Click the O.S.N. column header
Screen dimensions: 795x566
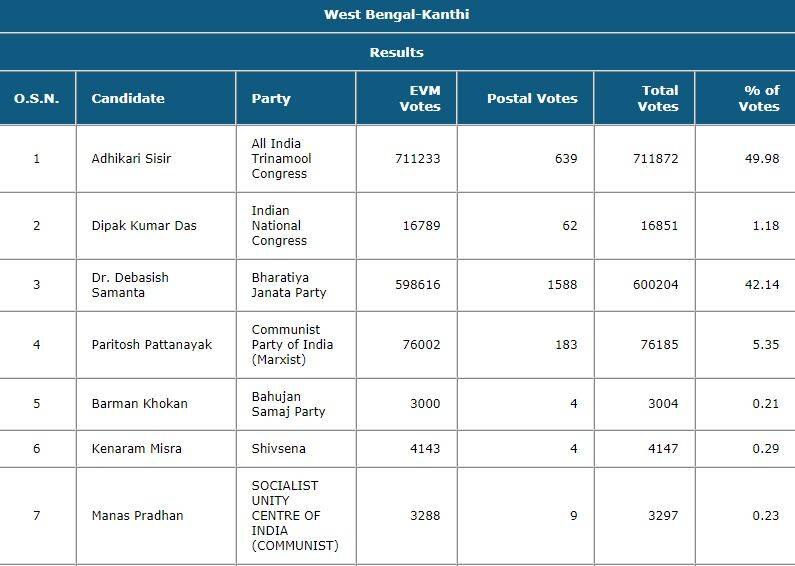coord(37,98)
